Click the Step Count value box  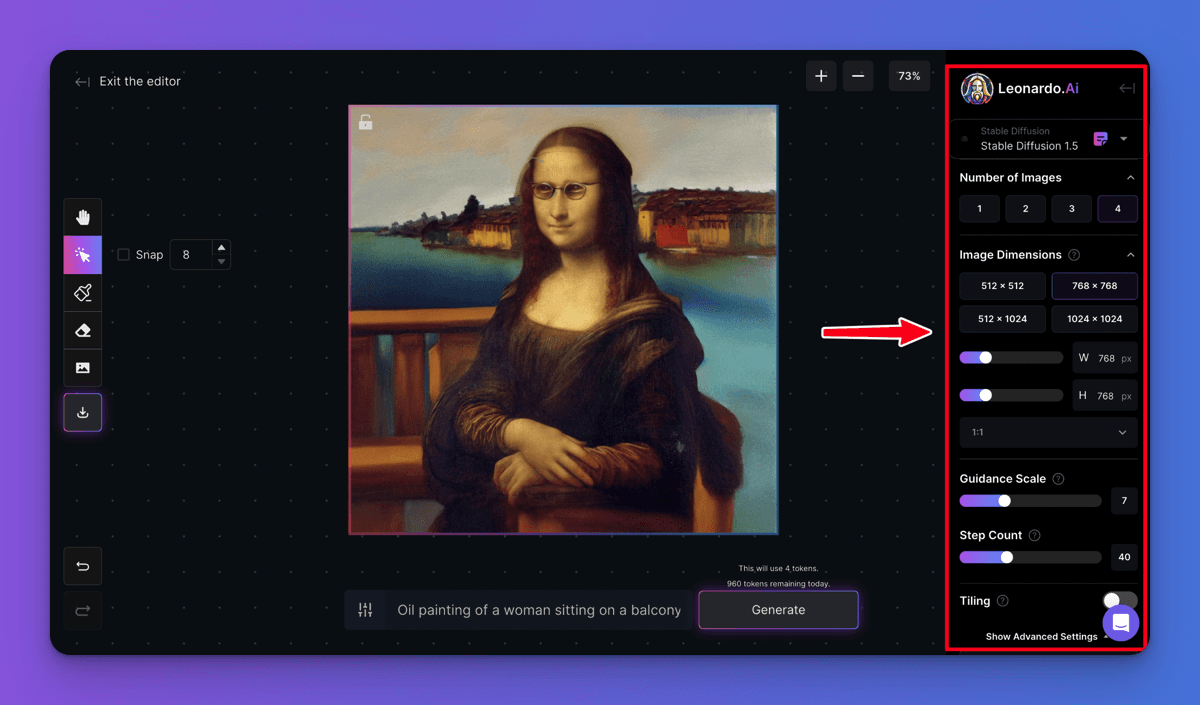pyautogui.click(x=1124, y=557)
